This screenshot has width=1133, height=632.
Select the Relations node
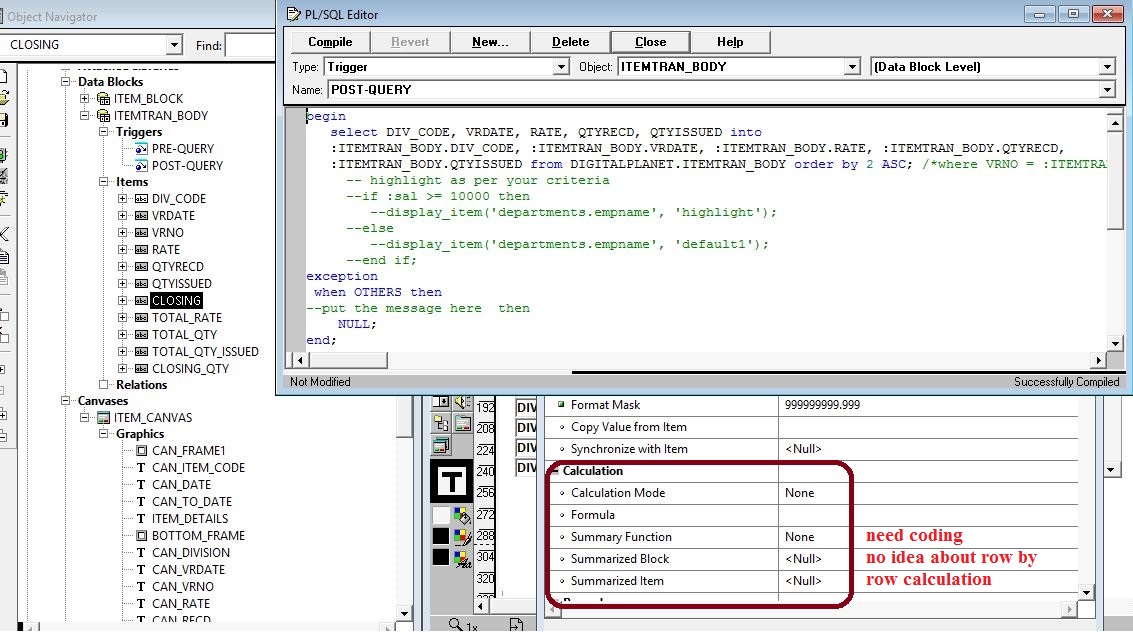pos(141,385)
